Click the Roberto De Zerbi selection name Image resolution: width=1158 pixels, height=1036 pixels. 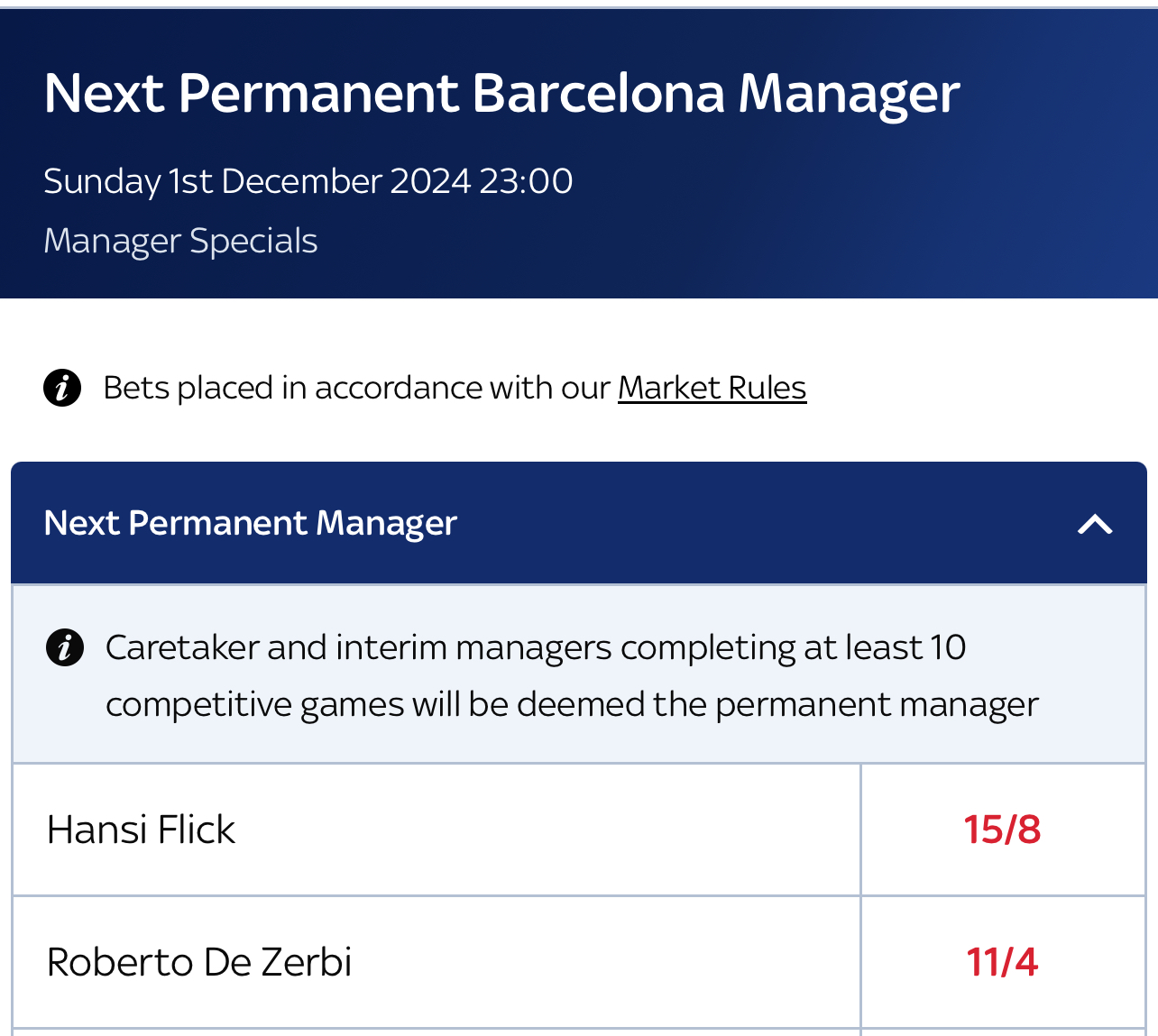(x=199, y=962)
